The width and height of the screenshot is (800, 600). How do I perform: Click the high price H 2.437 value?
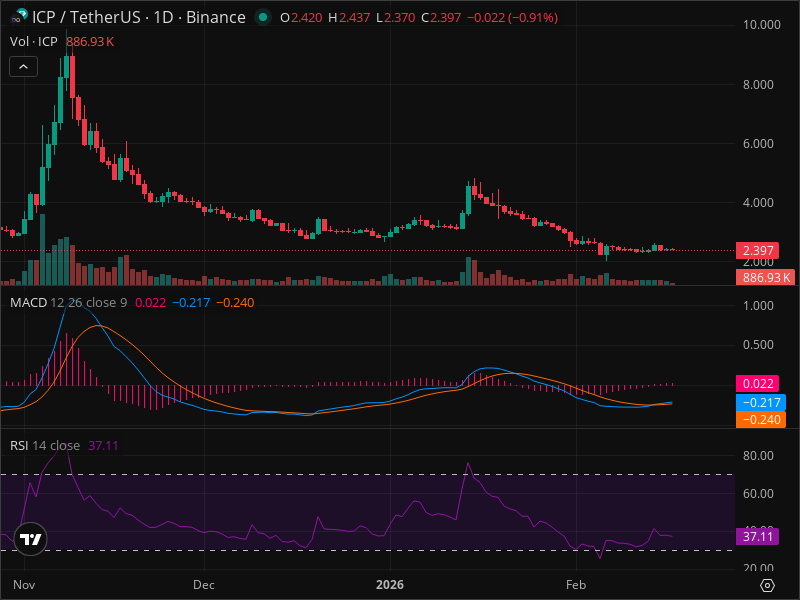pos(349,17)
